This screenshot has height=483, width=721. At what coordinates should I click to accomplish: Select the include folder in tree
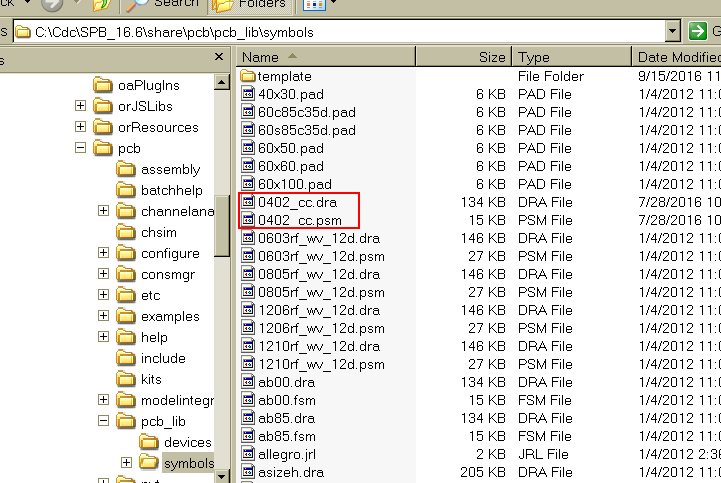tap(151, 358)
